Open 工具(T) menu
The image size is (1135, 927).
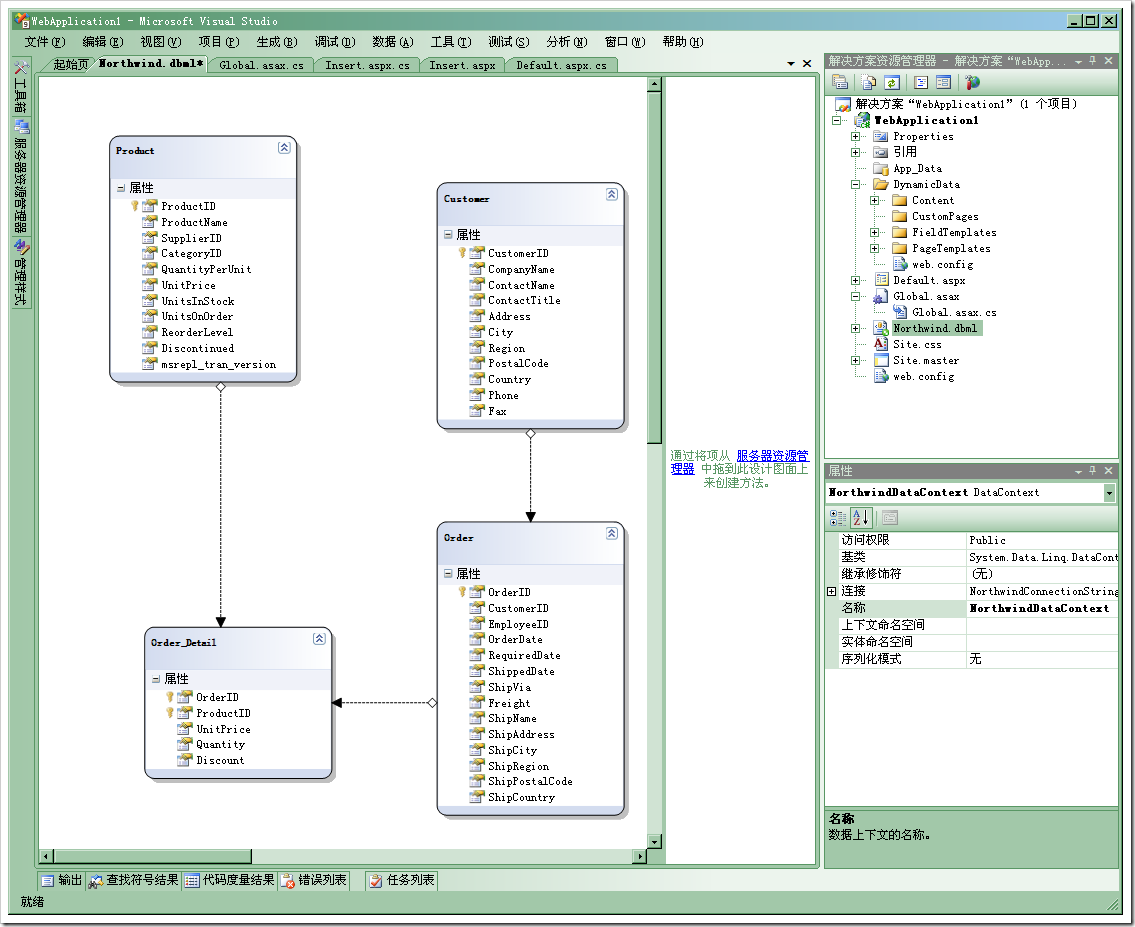pos(451,42)
